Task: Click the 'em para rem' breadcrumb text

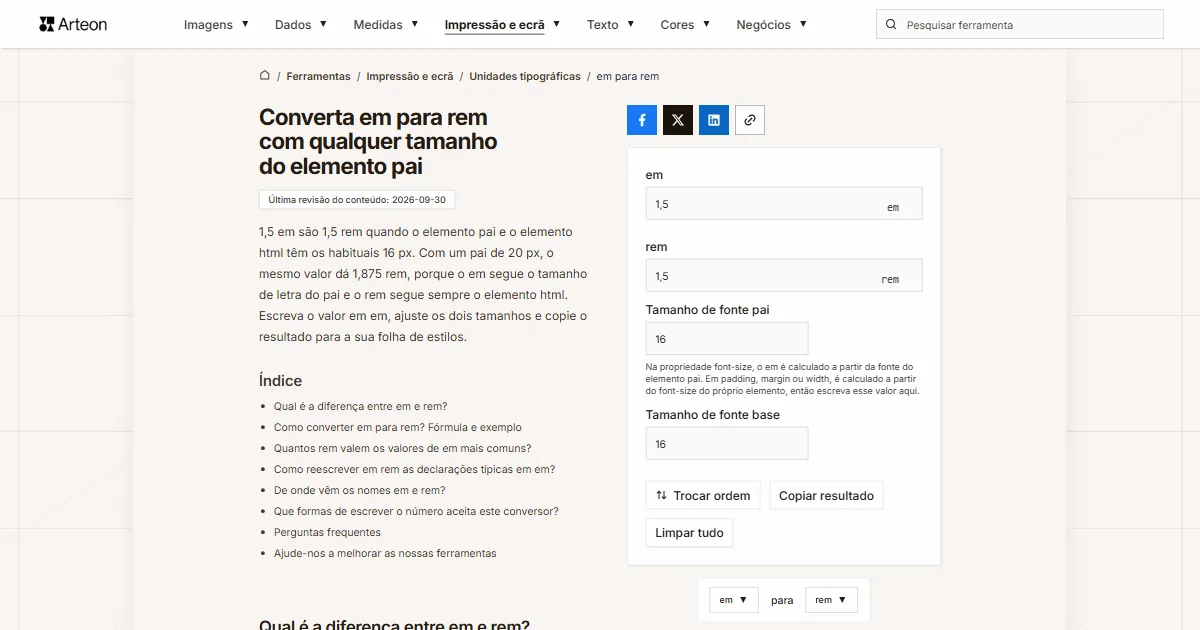Action: 628,76
